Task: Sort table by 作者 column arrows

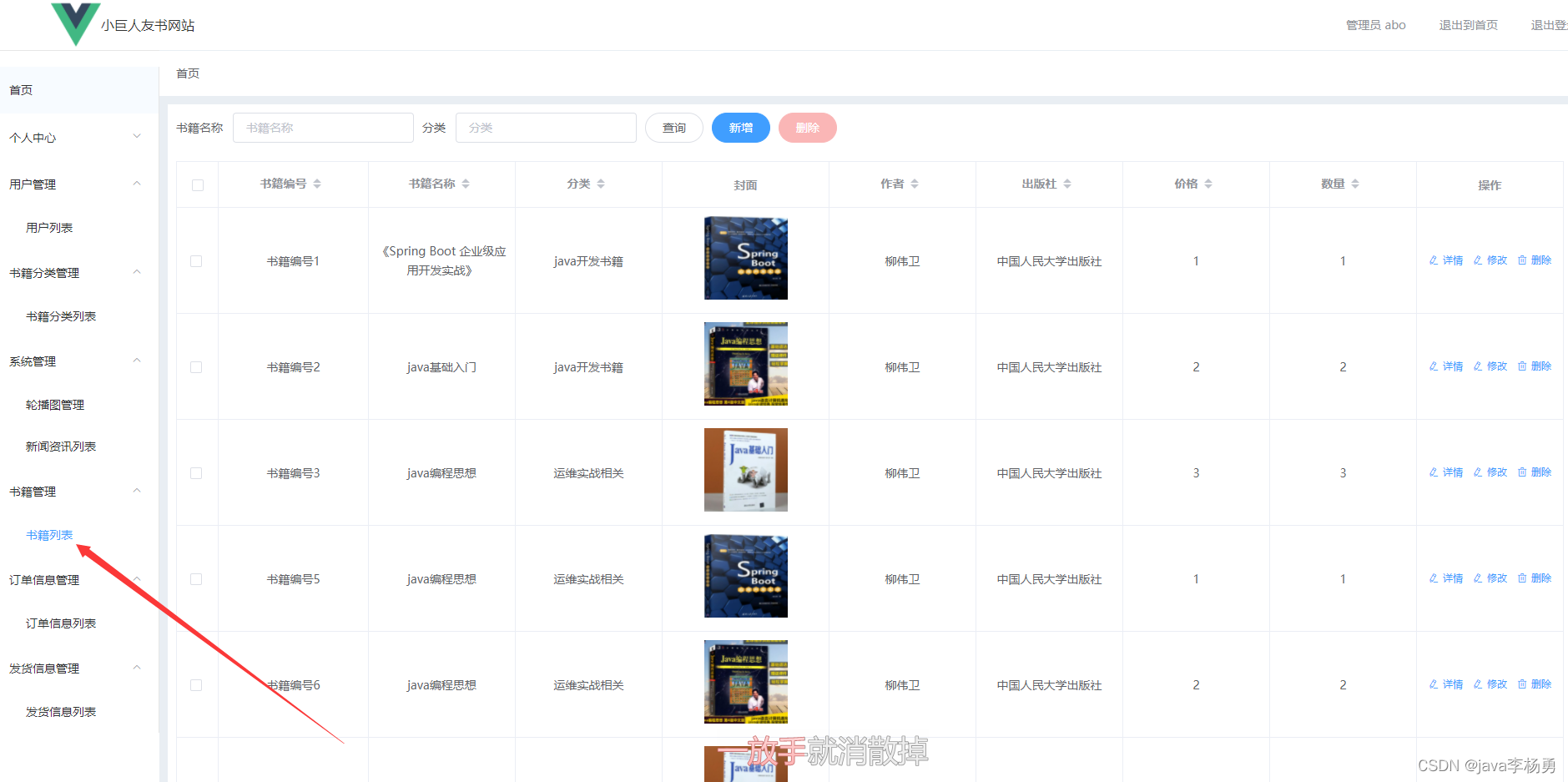Action: (x=915, y=184)
